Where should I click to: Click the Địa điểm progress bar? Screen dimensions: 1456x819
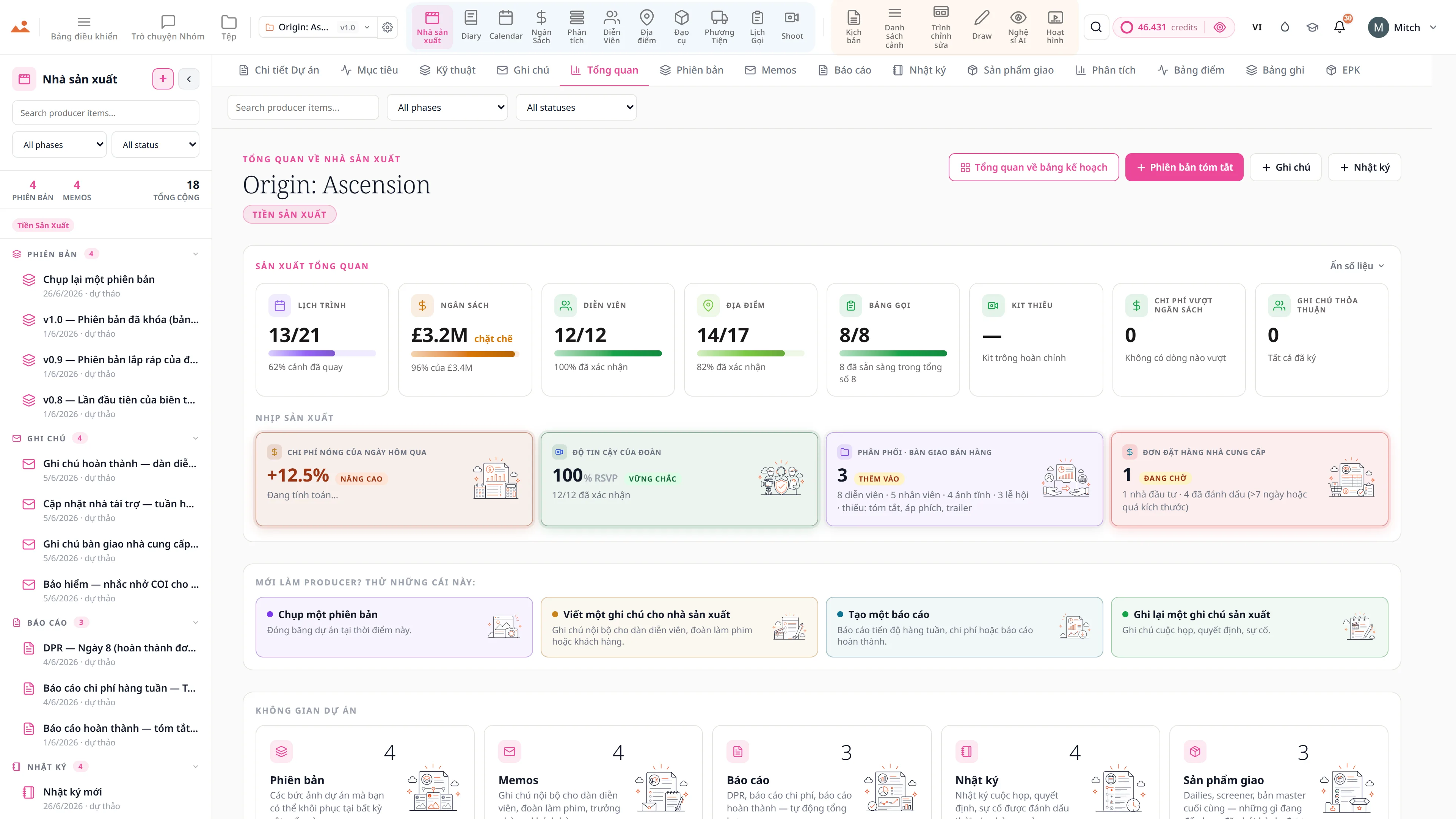tap(750, 353)
